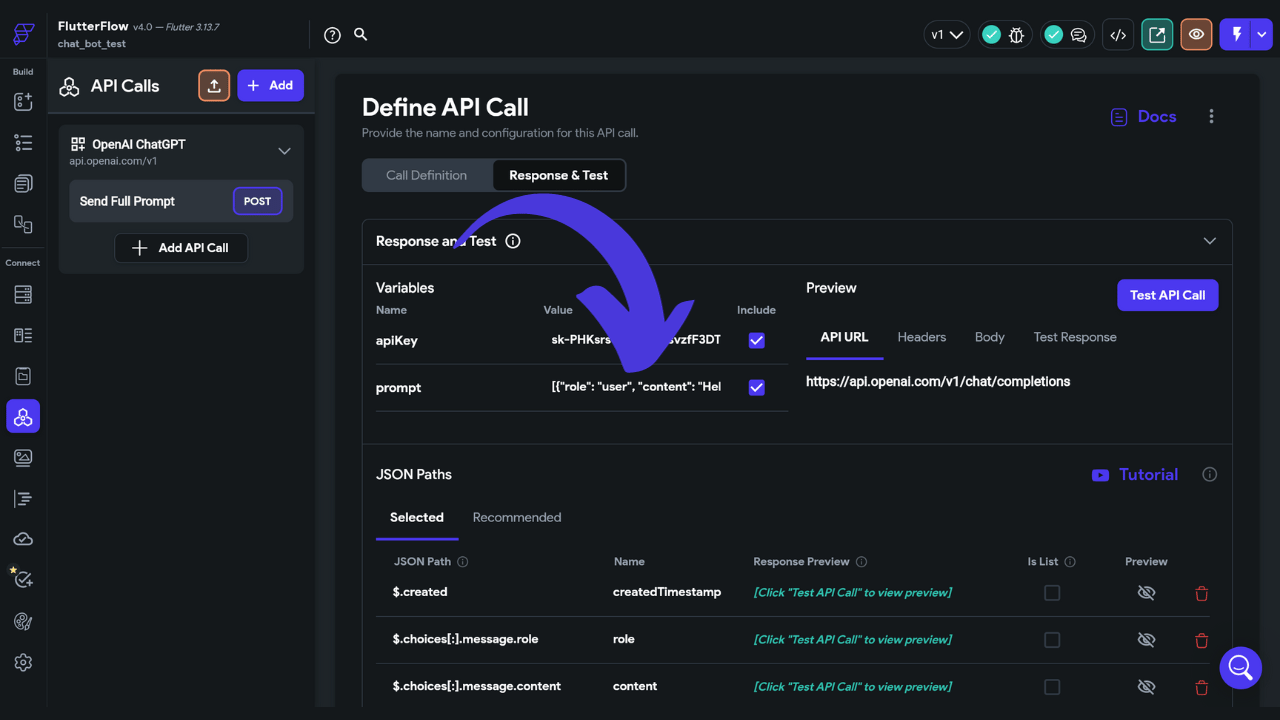Image resolution: width=1280 pixels, height=720 pixels.
Task: Open the JSON Paths Tutorial link
Action: pos(1135,475)
